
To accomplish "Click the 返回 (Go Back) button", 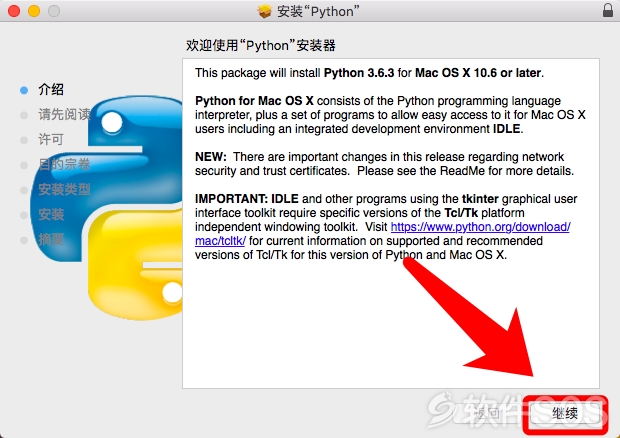I will (x=489, y=414).
